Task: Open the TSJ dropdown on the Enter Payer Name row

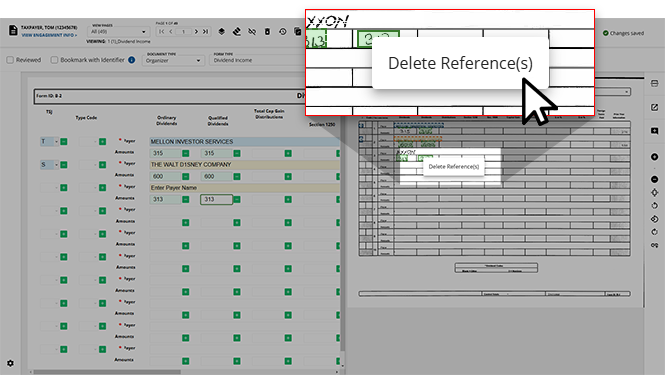Action: 49,188
